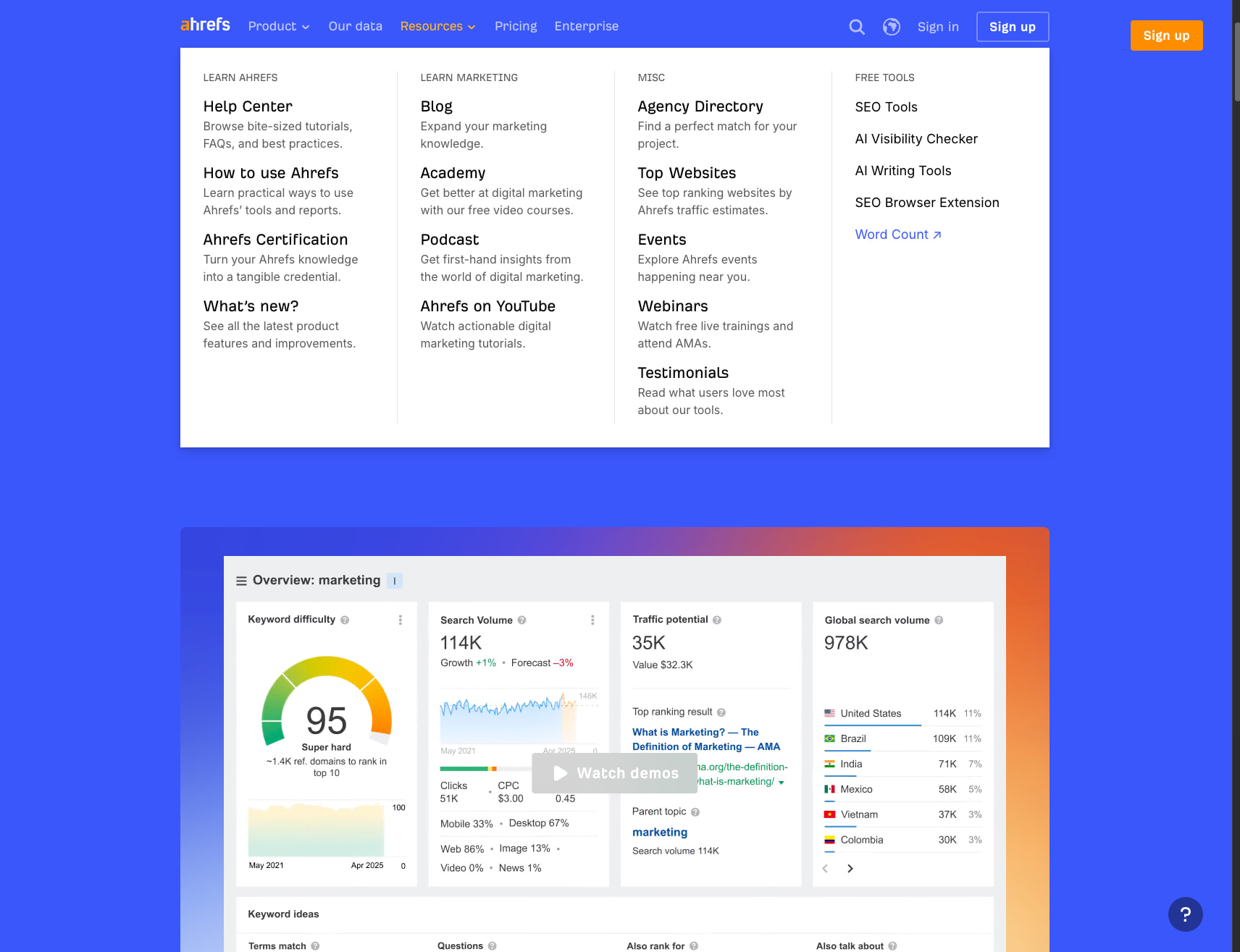Open Help Center from Resources menu
This screenshot has width=1240, height=952.
[248, 106]
